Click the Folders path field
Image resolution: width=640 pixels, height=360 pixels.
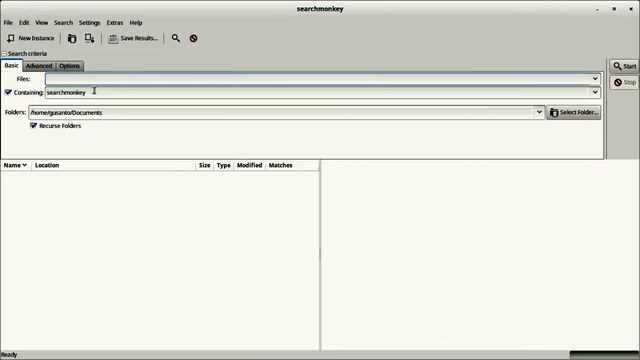pyautogui.click(x=281, y=112)
